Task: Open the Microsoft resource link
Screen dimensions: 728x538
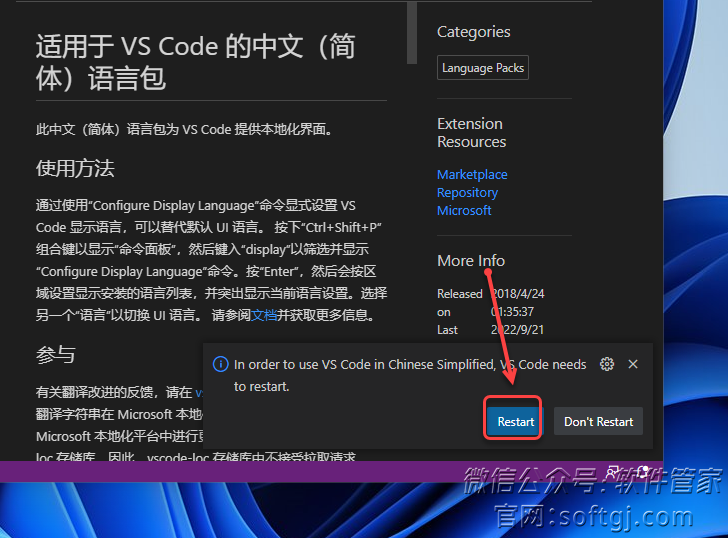Action: coord(464,211)
